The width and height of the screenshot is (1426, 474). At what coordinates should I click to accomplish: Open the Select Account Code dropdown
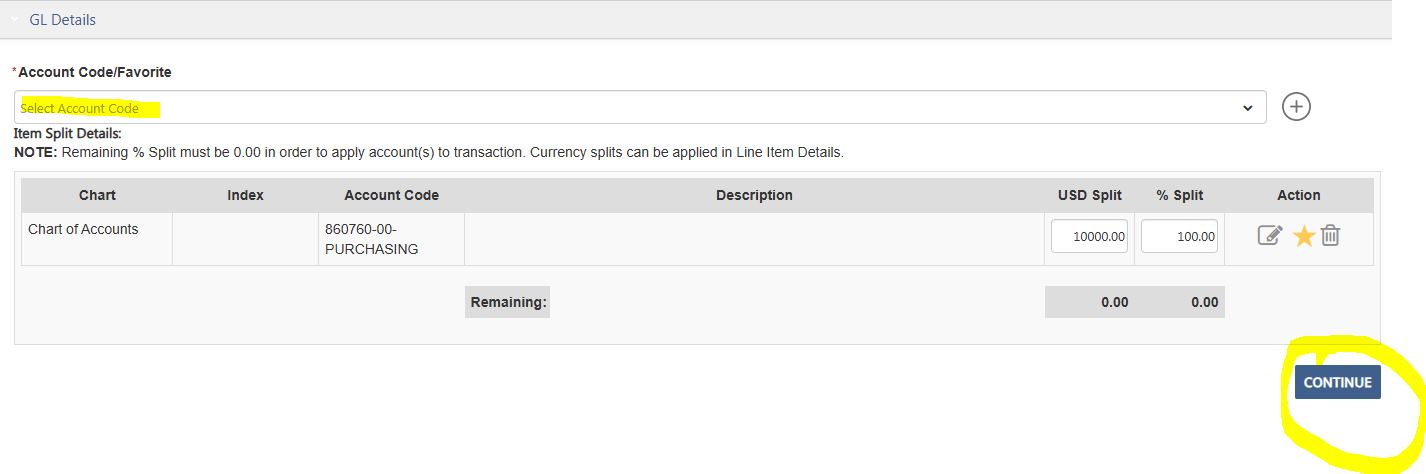click(x=630, y=108)
